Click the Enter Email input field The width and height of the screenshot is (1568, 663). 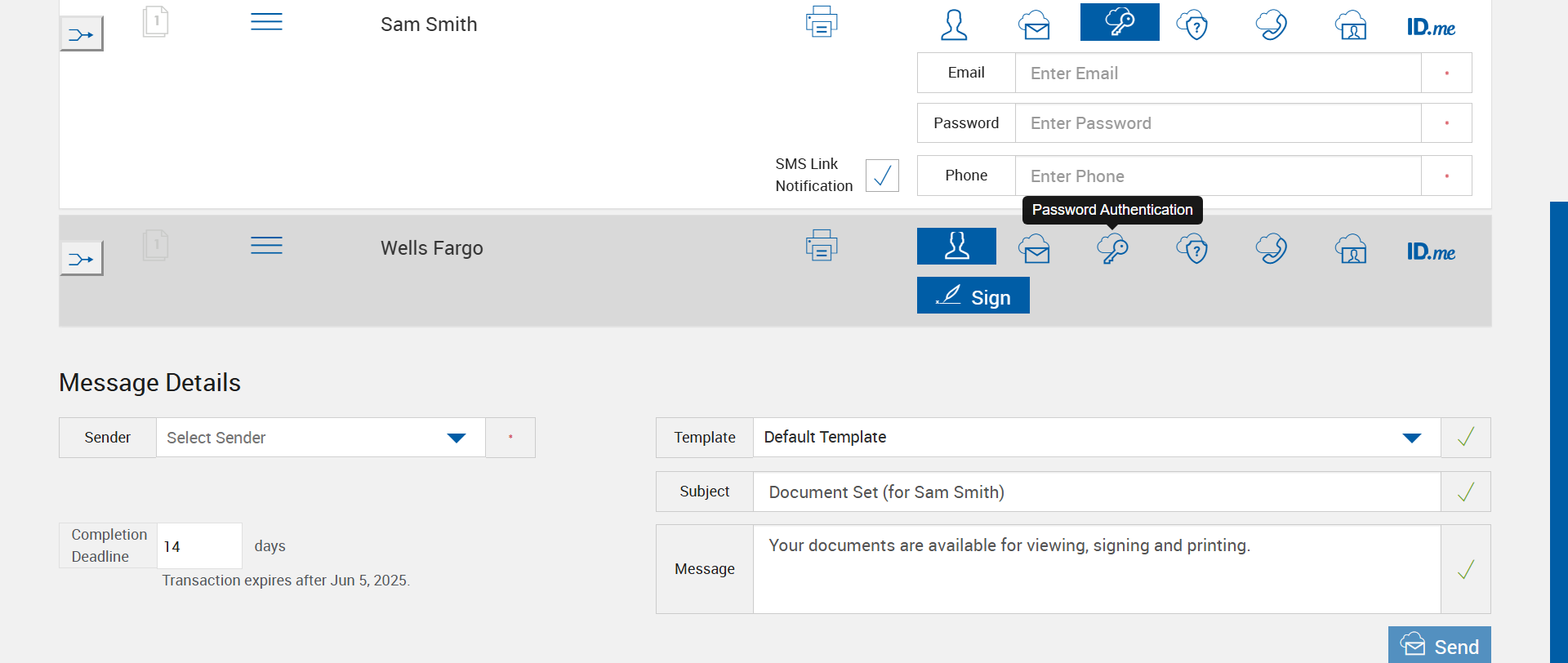click(x=1217, y=73)
